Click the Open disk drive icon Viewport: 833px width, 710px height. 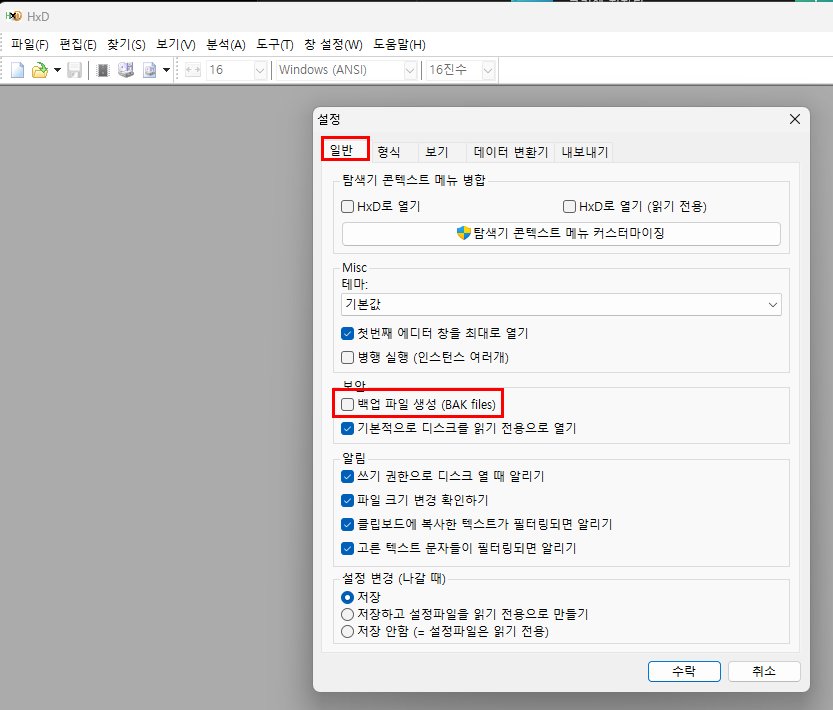point(126,70)
